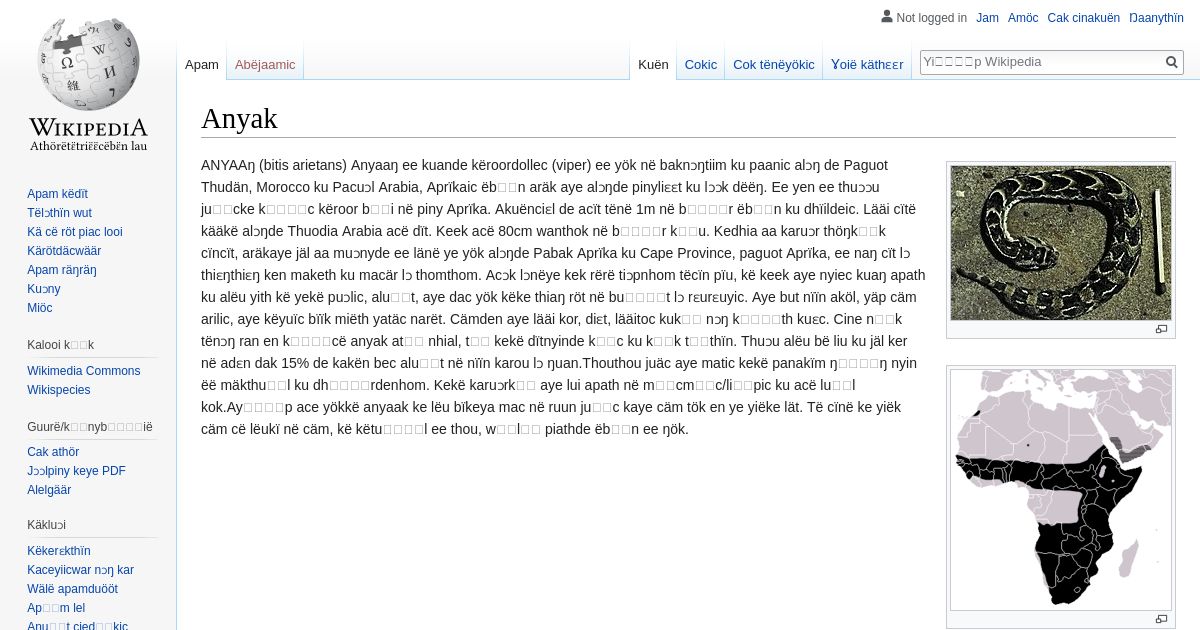Open Wälë apamduööt link

click(72, 589)
